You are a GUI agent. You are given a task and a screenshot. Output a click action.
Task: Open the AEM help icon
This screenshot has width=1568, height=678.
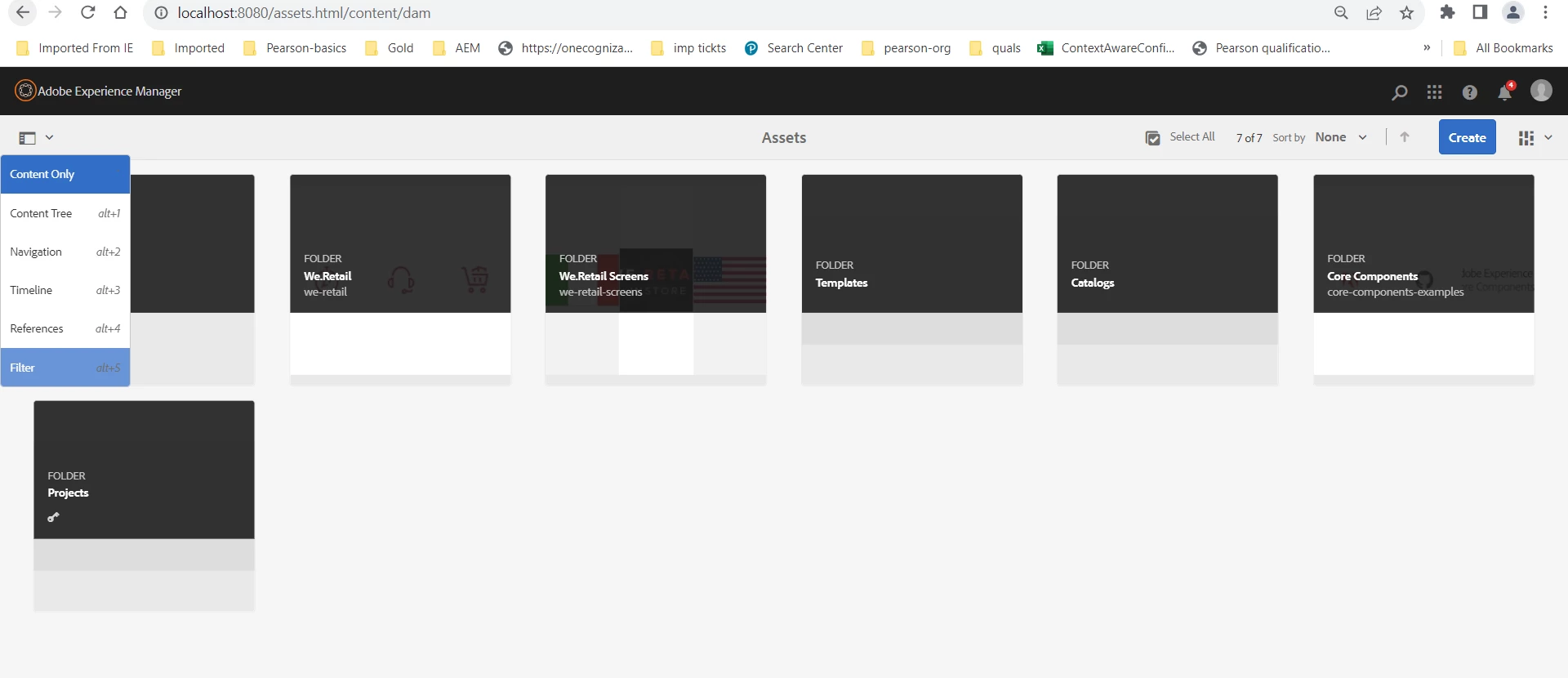(1470, 92)
